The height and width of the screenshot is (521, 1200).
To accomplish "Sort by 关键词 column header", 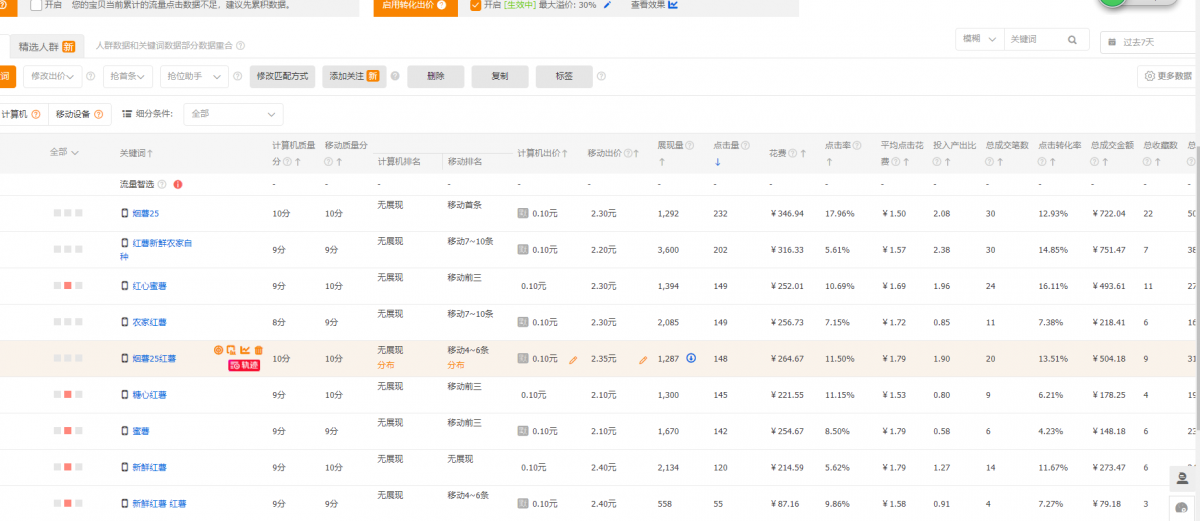I will (136, 152).
